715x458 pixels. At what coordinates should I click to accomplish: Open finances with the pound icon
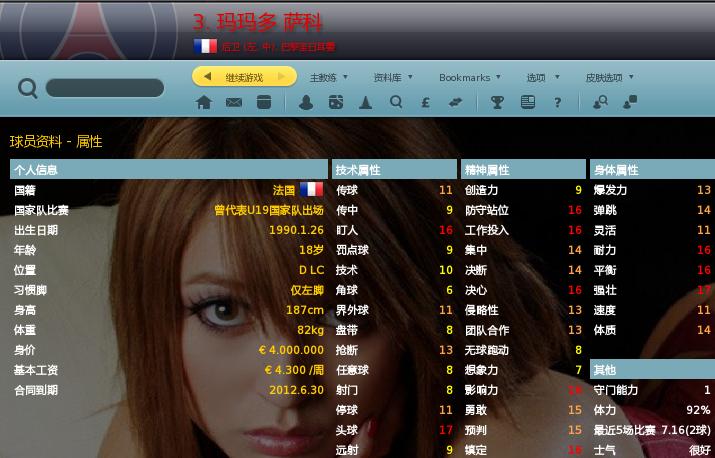click(x=425, y=102)
